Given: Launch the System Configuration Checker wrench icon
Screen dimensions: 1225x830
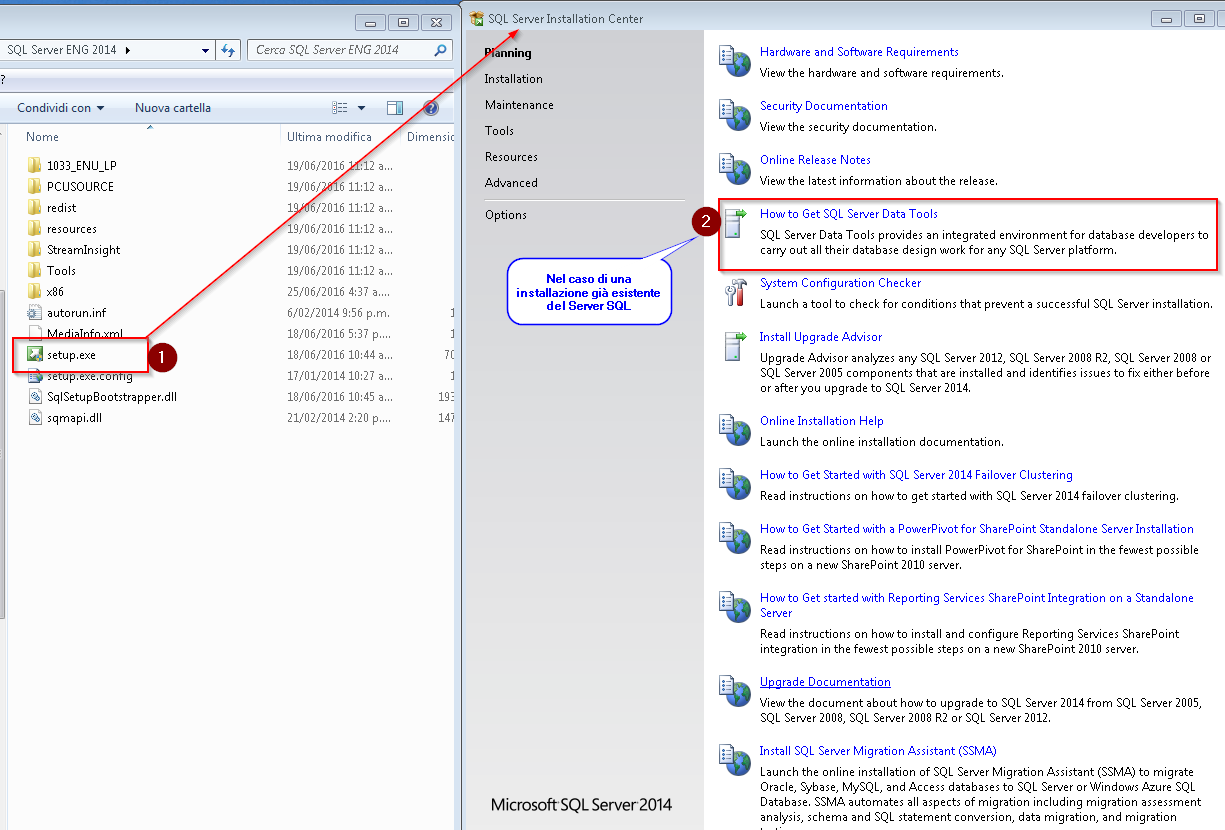Looking at the screenshot, I should (736, 292).
